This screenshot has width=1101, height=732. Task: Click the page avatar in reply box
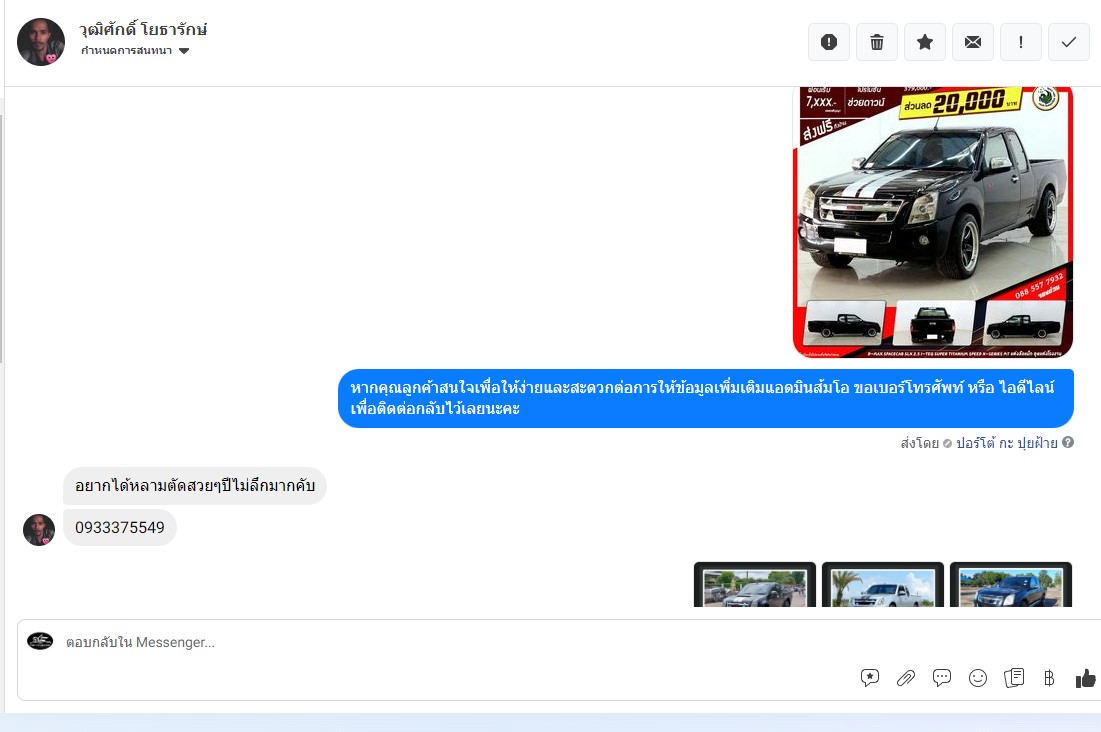[x=40, y=641]
